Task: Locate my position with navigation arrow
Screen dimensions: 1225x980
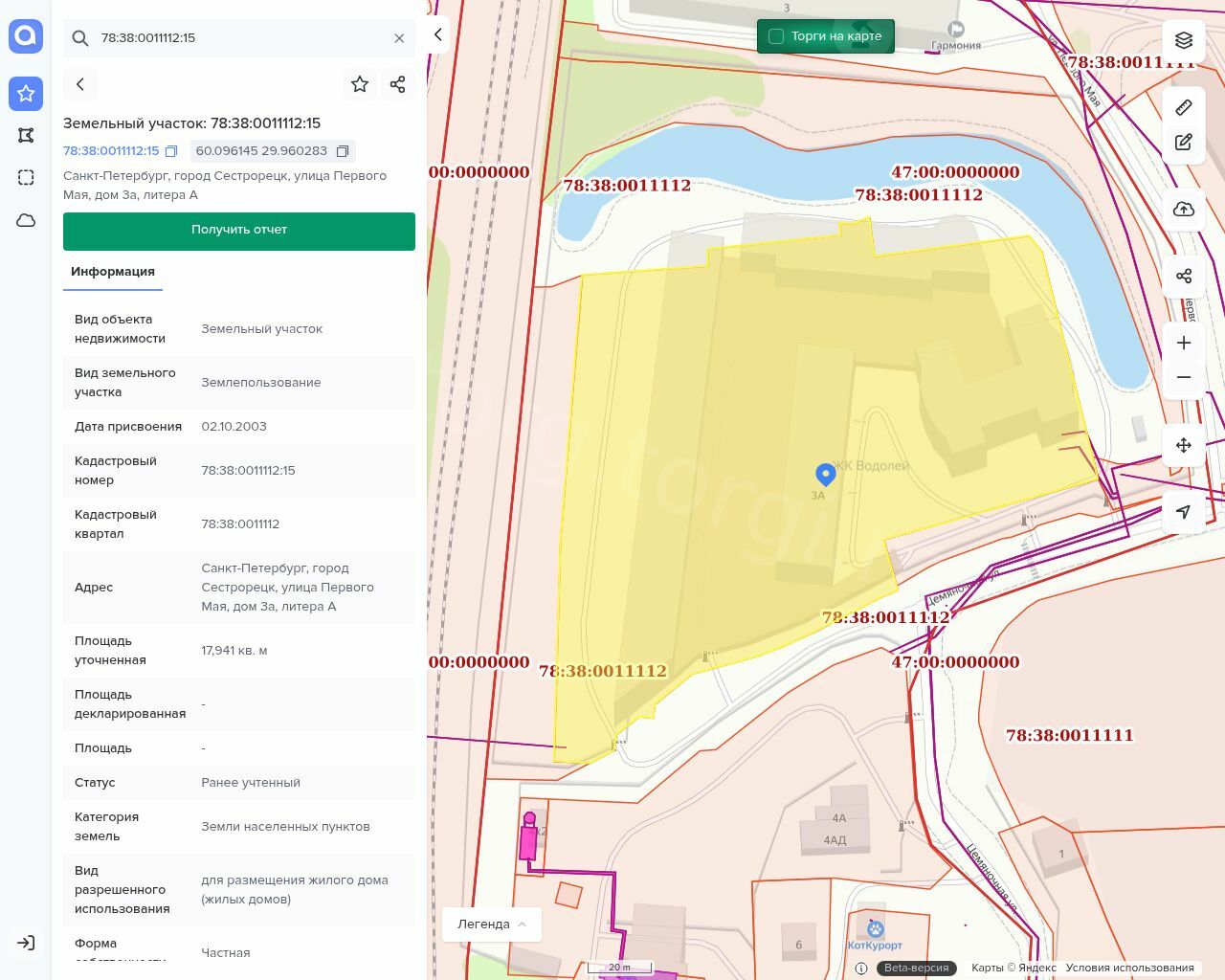Action: point(1184,512)
